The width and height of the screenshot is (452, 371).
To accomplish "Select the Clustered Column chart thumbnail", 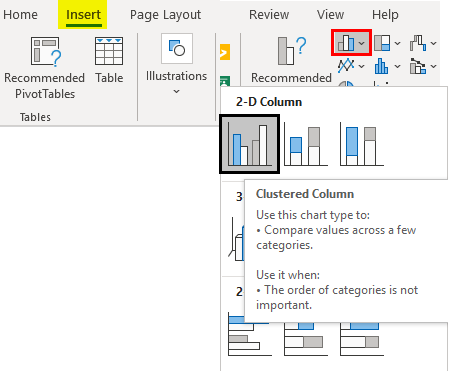I will pyautogui.click(x=249, y=144).
